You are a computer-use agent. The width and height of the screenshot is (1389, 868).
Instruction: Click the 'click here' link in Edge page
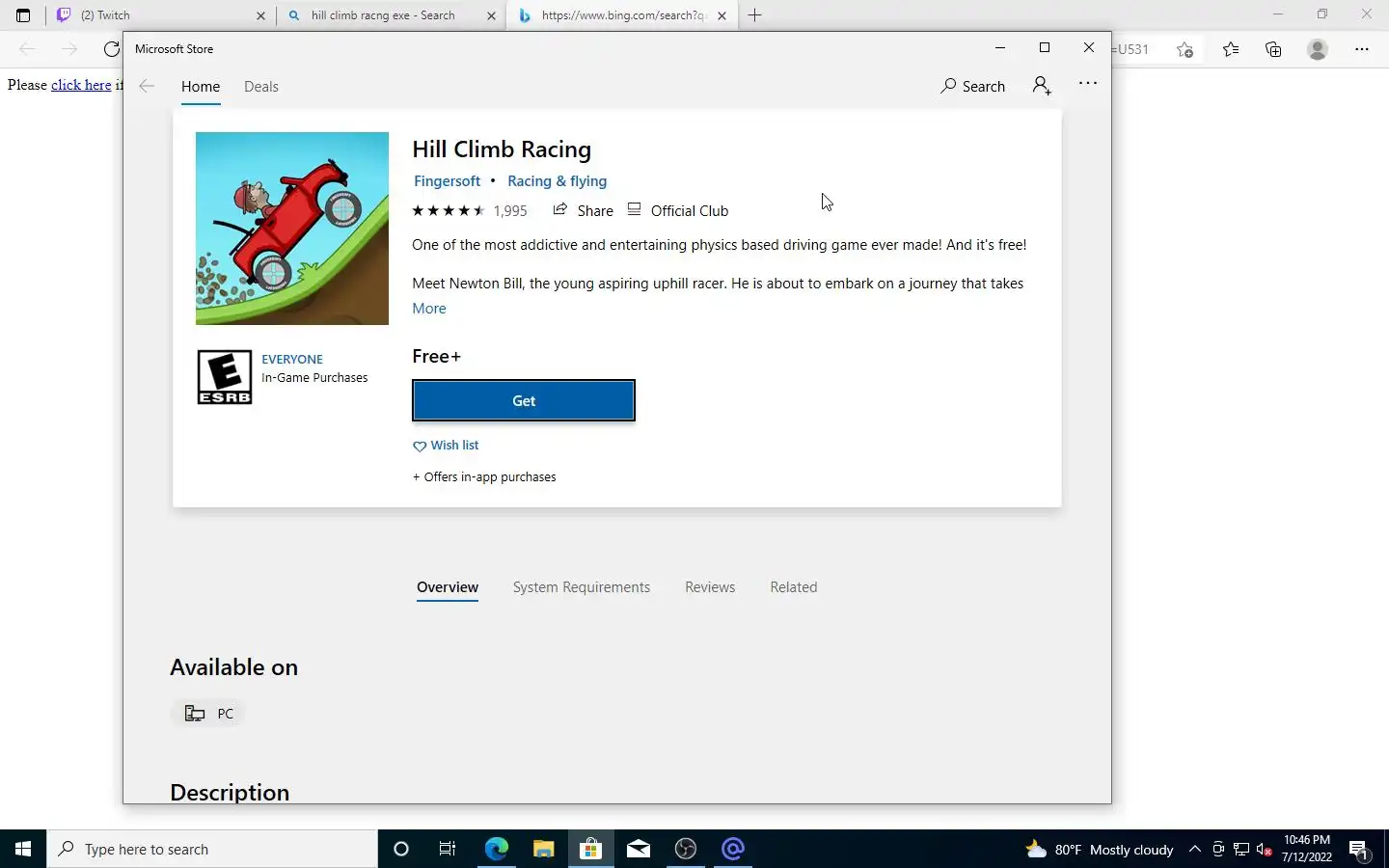(x=81, y=85)
